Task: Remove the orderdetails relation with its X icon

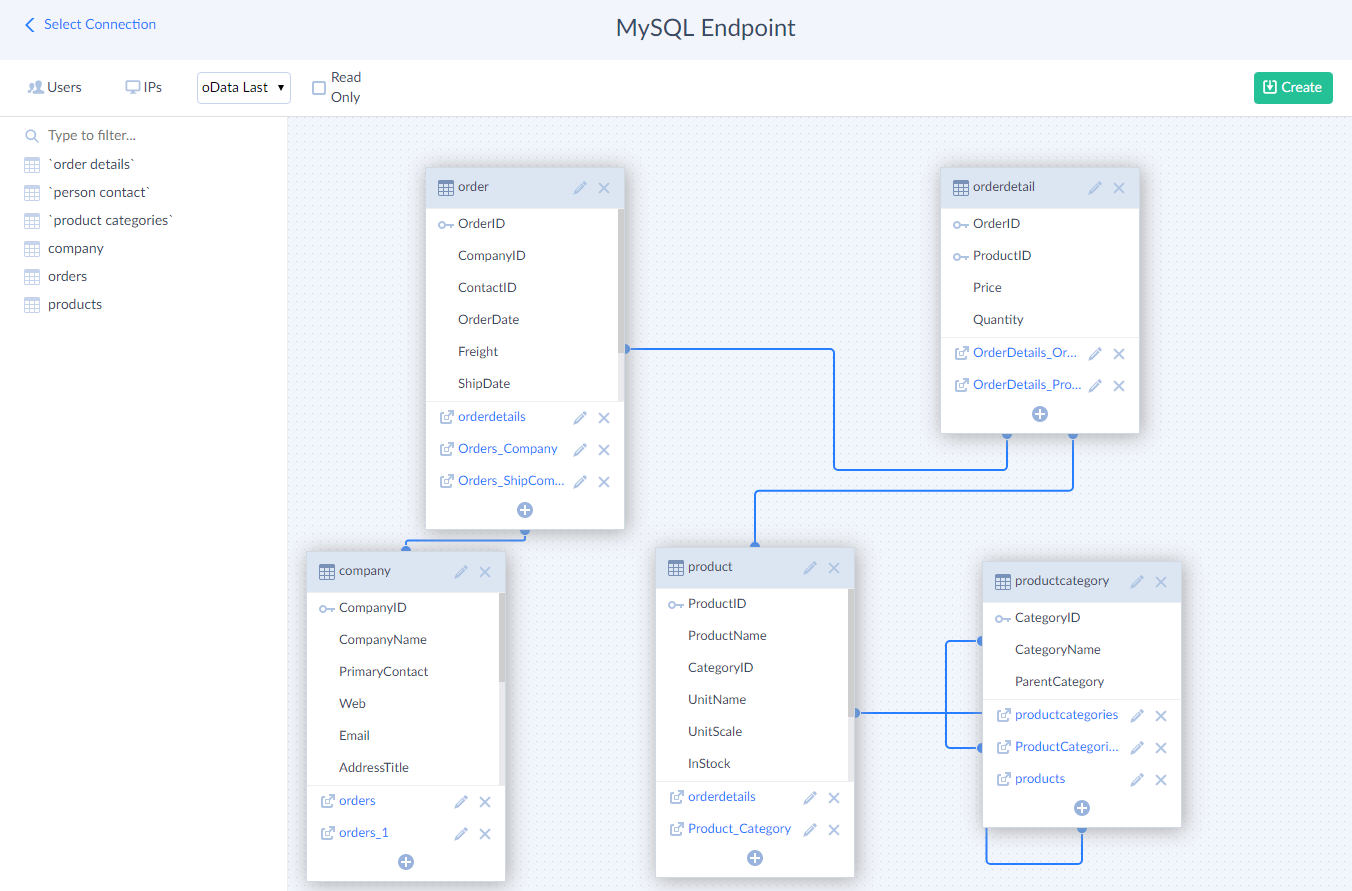Action: (604, 416)
